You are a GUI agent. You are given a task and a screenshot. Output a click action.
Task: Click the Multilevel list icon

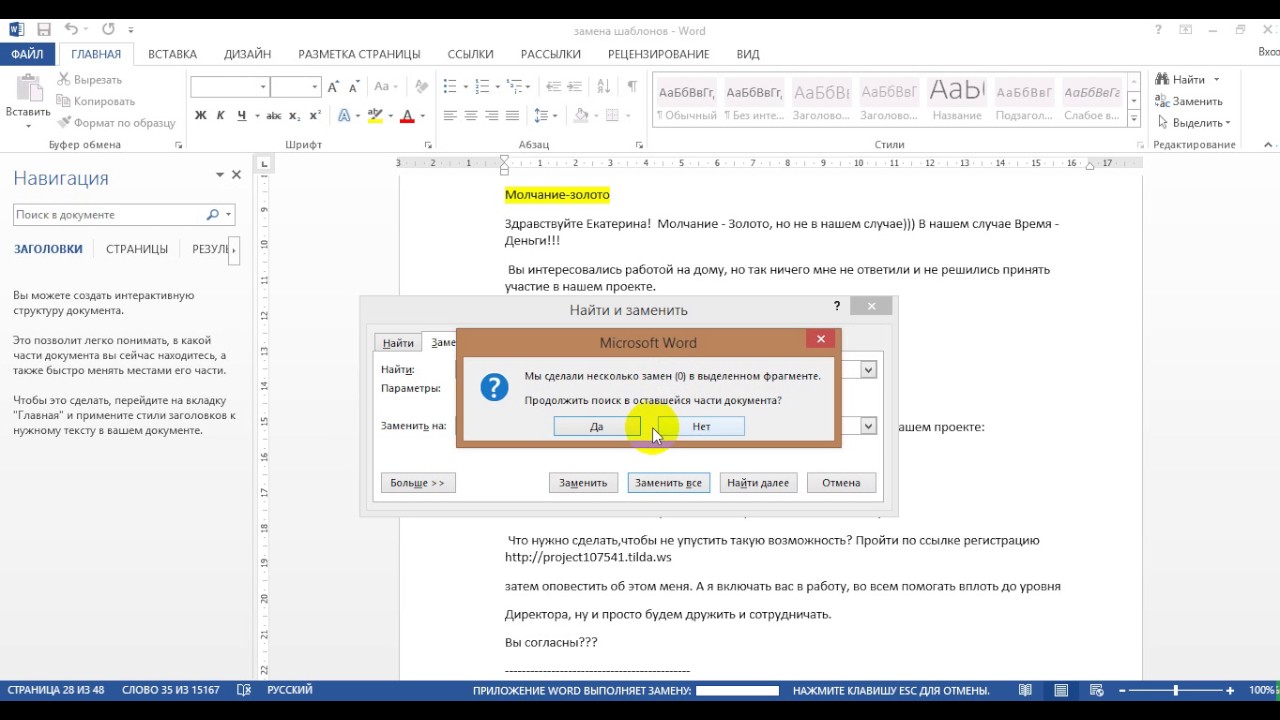tap(516, 87)
